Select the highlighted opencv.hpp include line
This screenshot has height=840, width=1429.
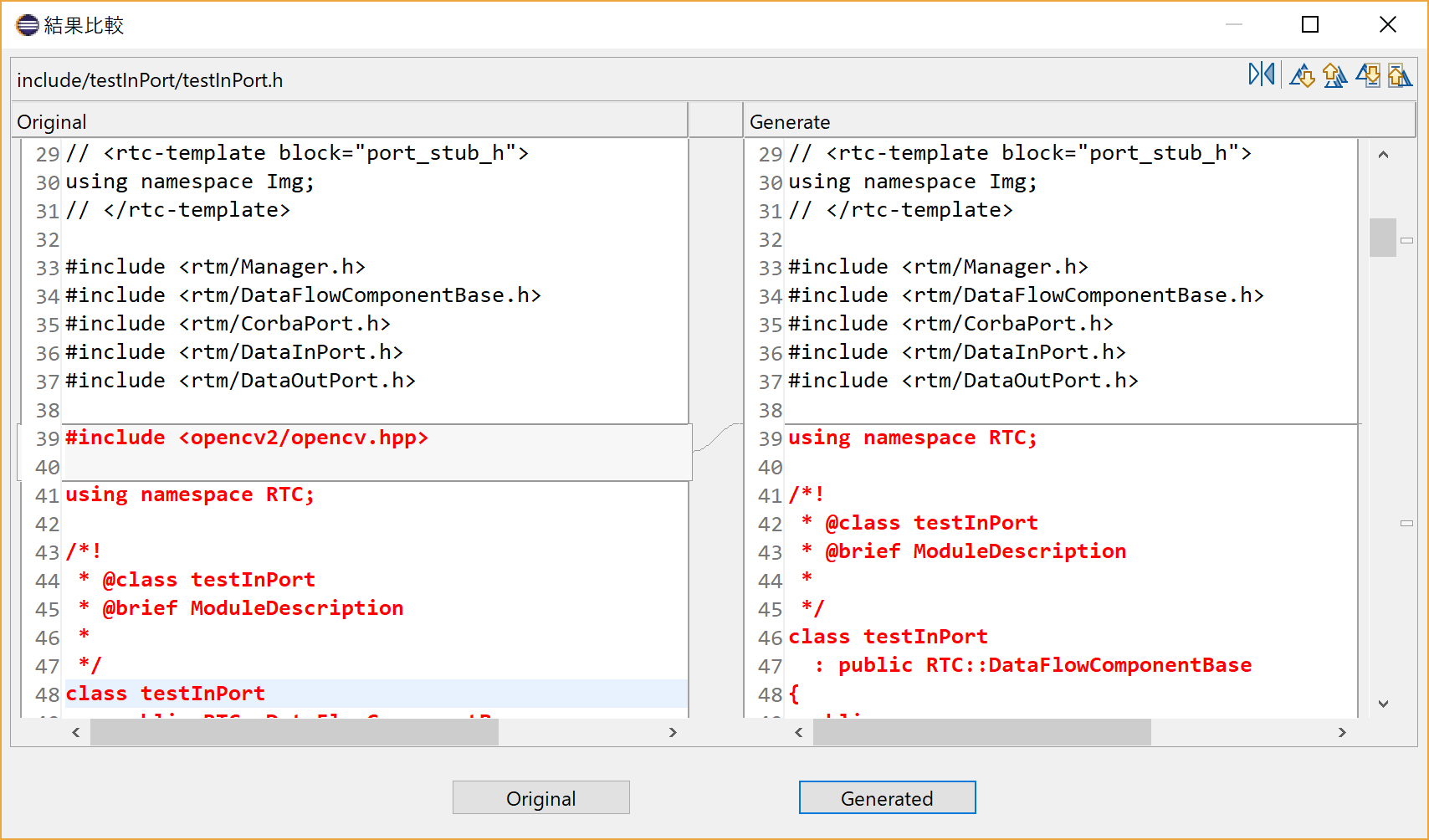[x=248, y=438]
